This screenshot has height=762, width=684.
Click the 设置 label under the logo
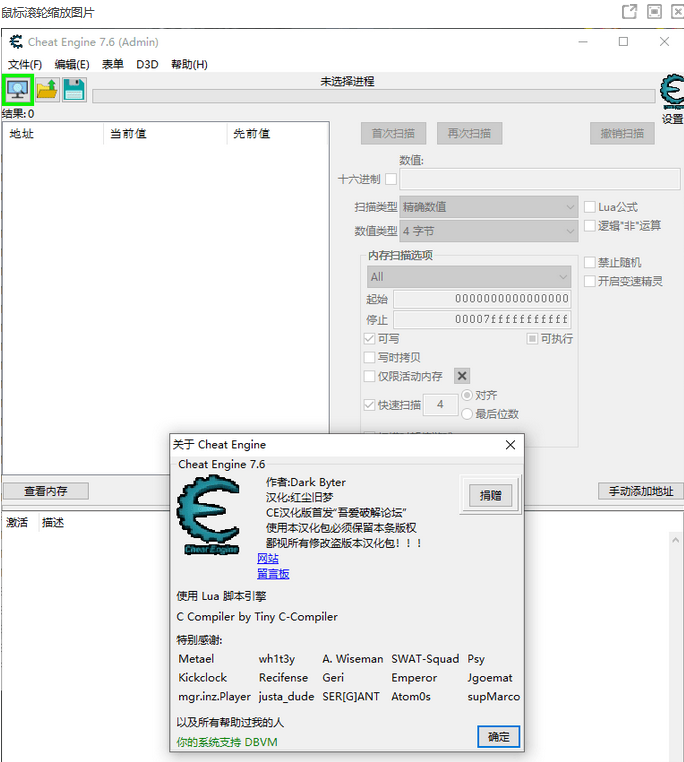coord(672,119)
